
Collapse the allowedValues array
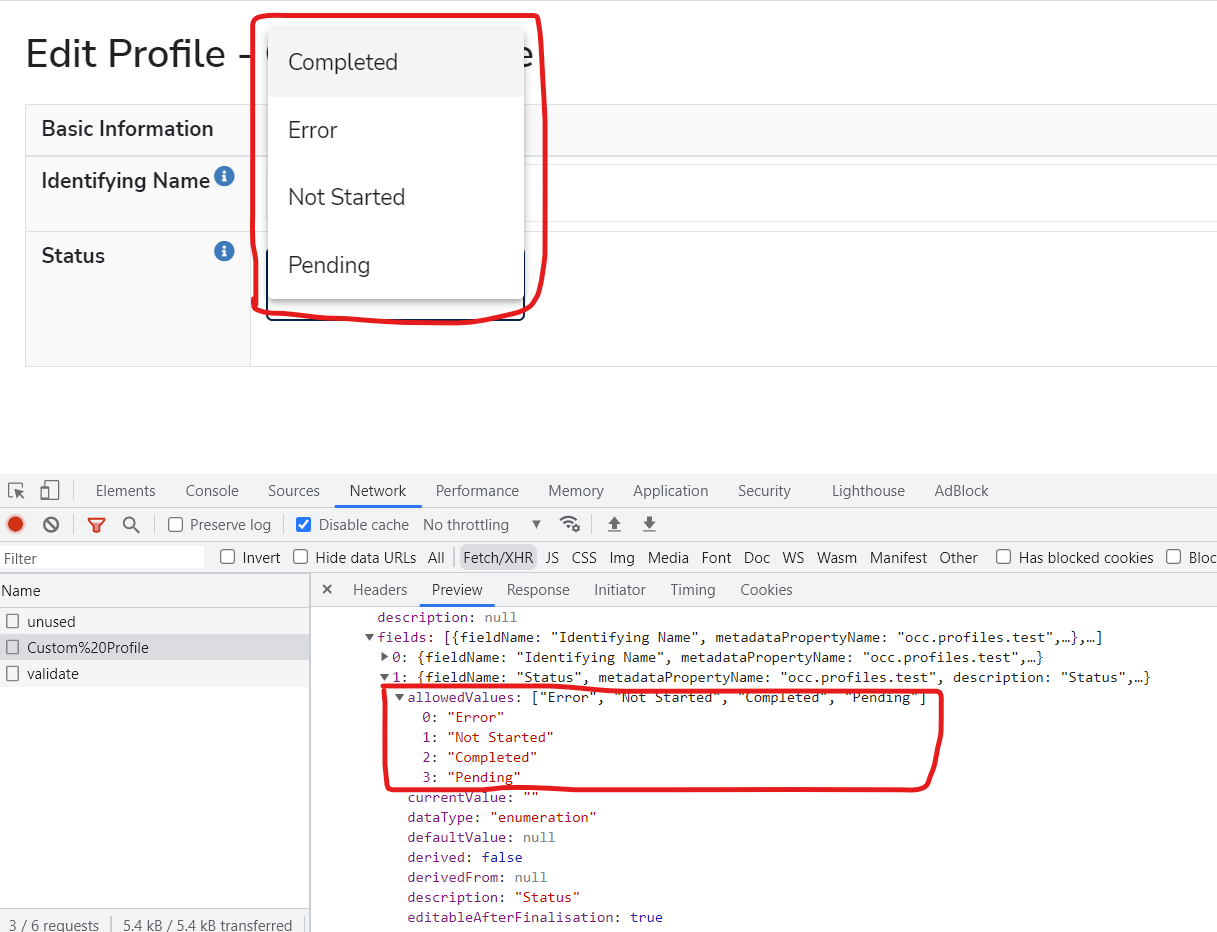(399, 697)
